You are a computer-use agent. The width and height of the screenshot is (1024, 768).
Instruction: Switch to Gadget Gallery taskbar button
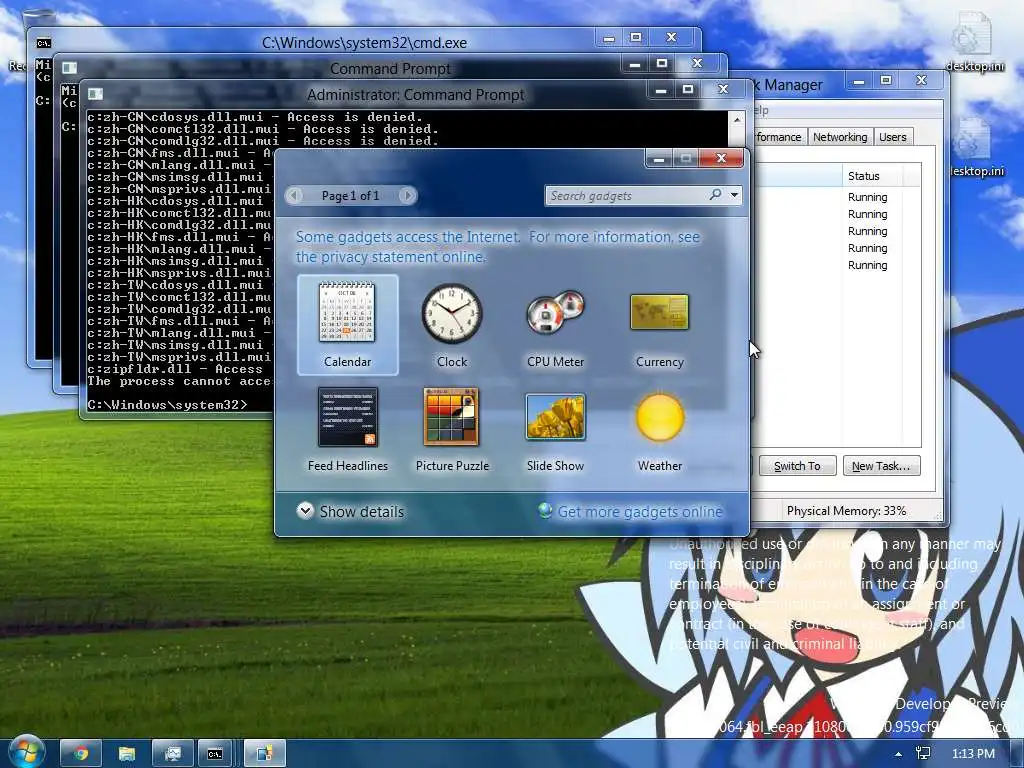[264, 754]
